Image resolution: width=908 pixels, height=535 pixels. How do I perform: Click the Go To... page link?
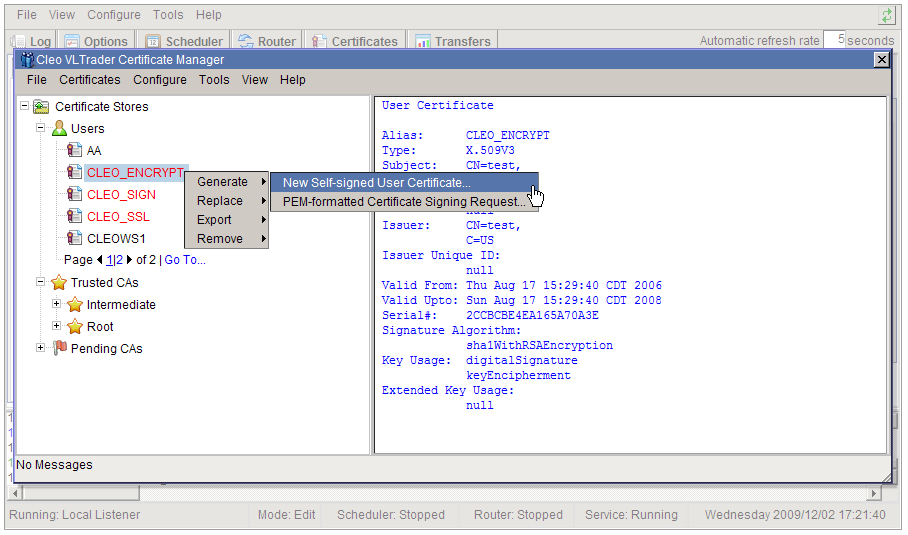click(185, 260)
